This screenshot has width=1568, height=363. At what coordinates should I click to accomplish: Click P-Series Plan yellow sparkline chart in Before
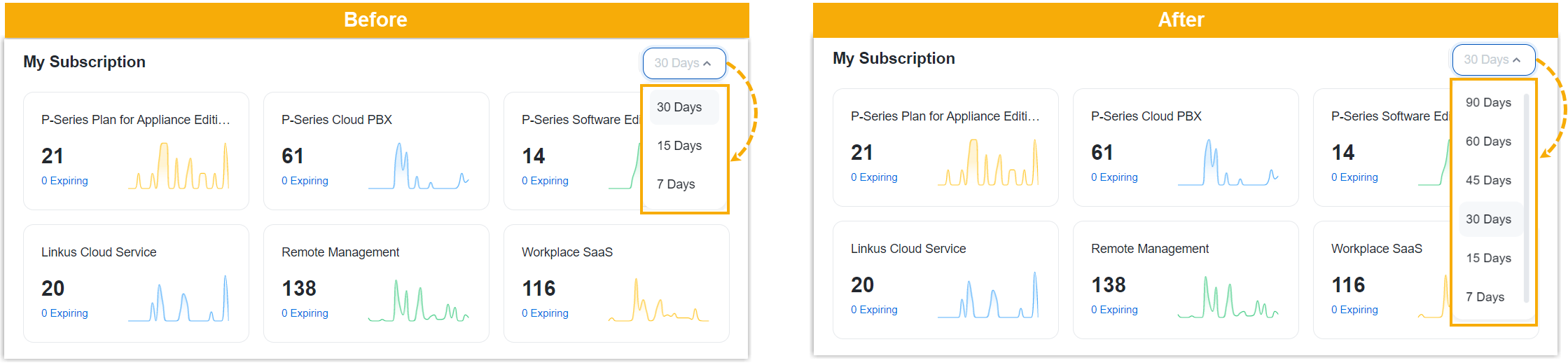point(179,167)
